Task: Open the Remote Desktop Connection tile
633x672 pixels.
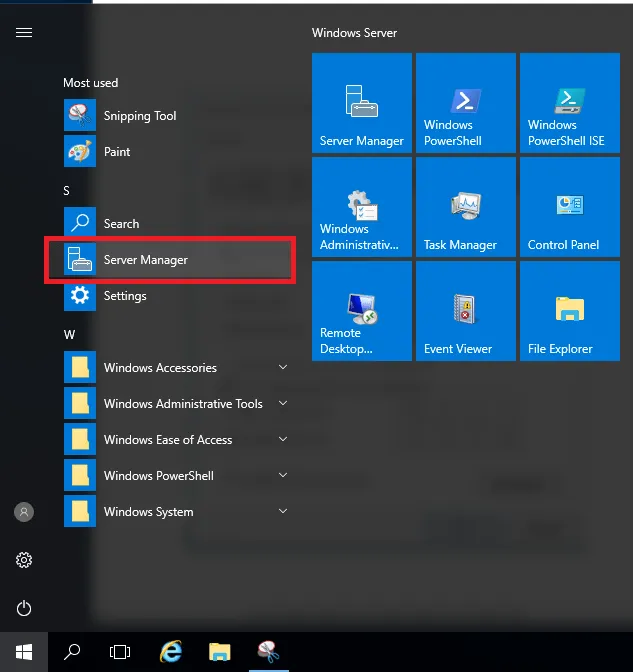Action: pos(362,311)
